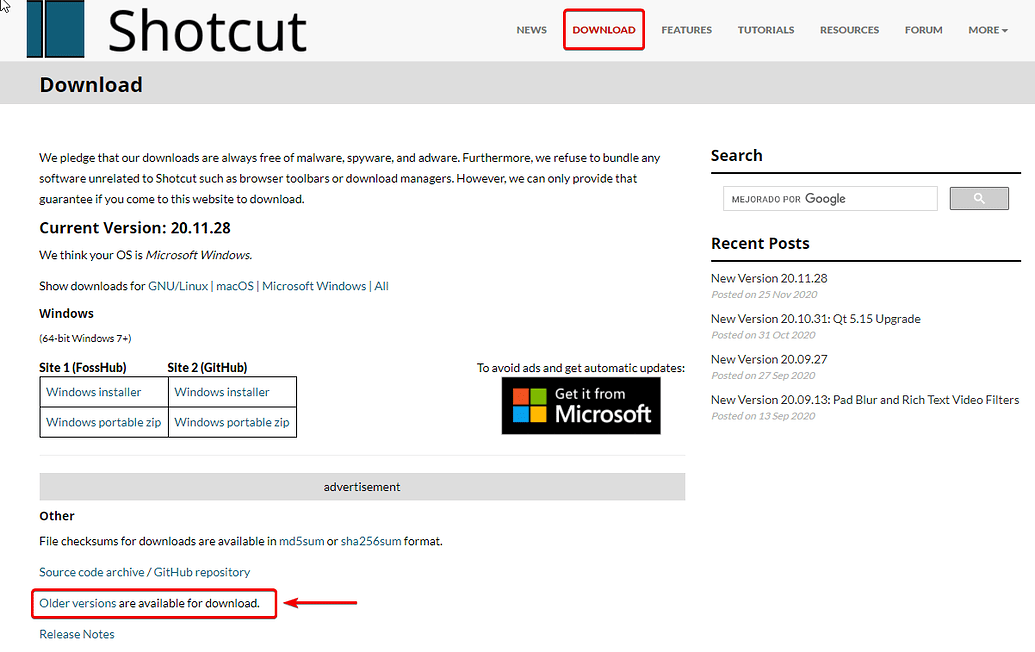Open the FORUM menu item
Viewport: 1035px width, 652px height.
tap(923, 30)
